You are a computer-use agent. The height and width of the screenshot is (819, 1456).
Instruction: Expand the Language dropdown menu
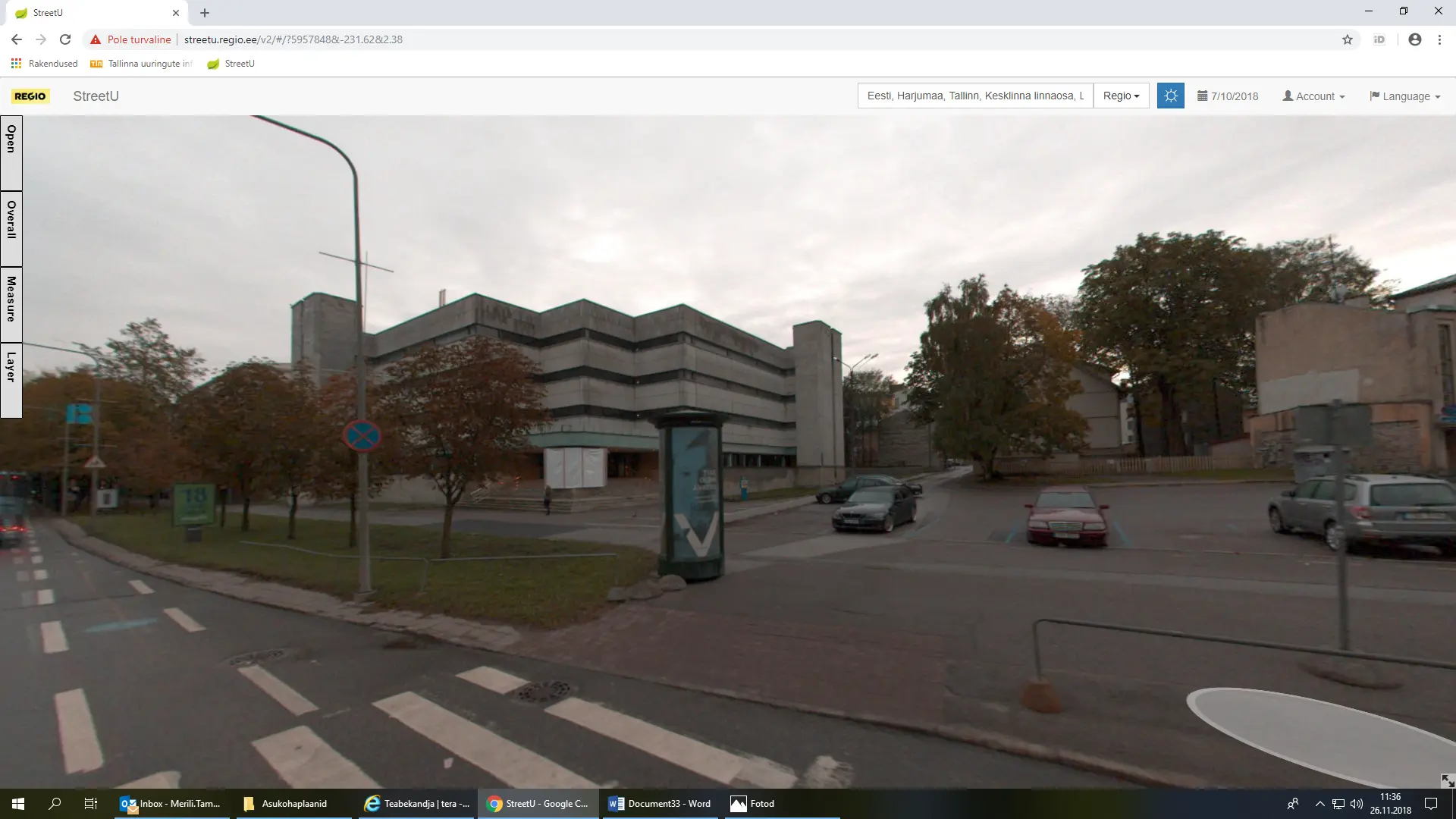(x=1404, y=96)
